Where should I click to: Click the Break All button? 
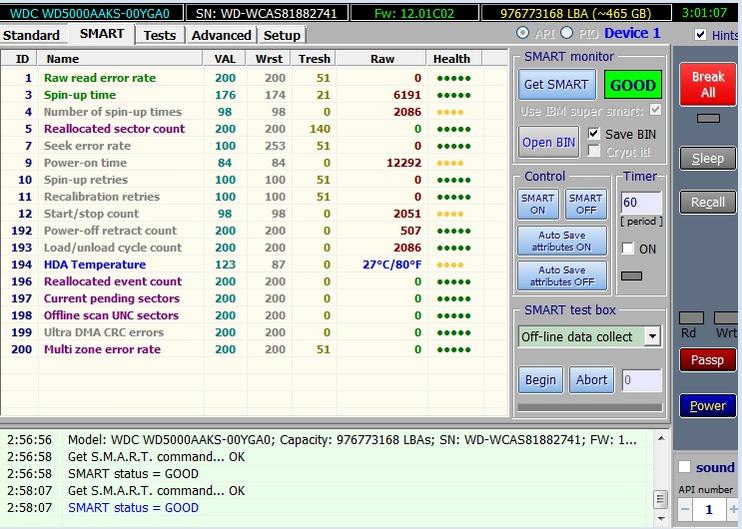[708, 85]
